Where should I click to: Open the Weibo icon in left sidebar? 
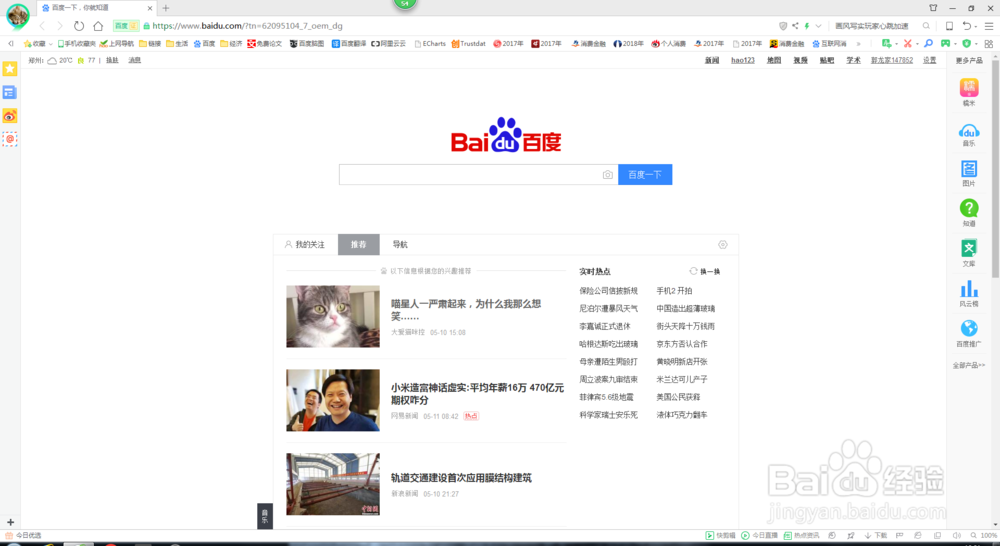[10, 116]
